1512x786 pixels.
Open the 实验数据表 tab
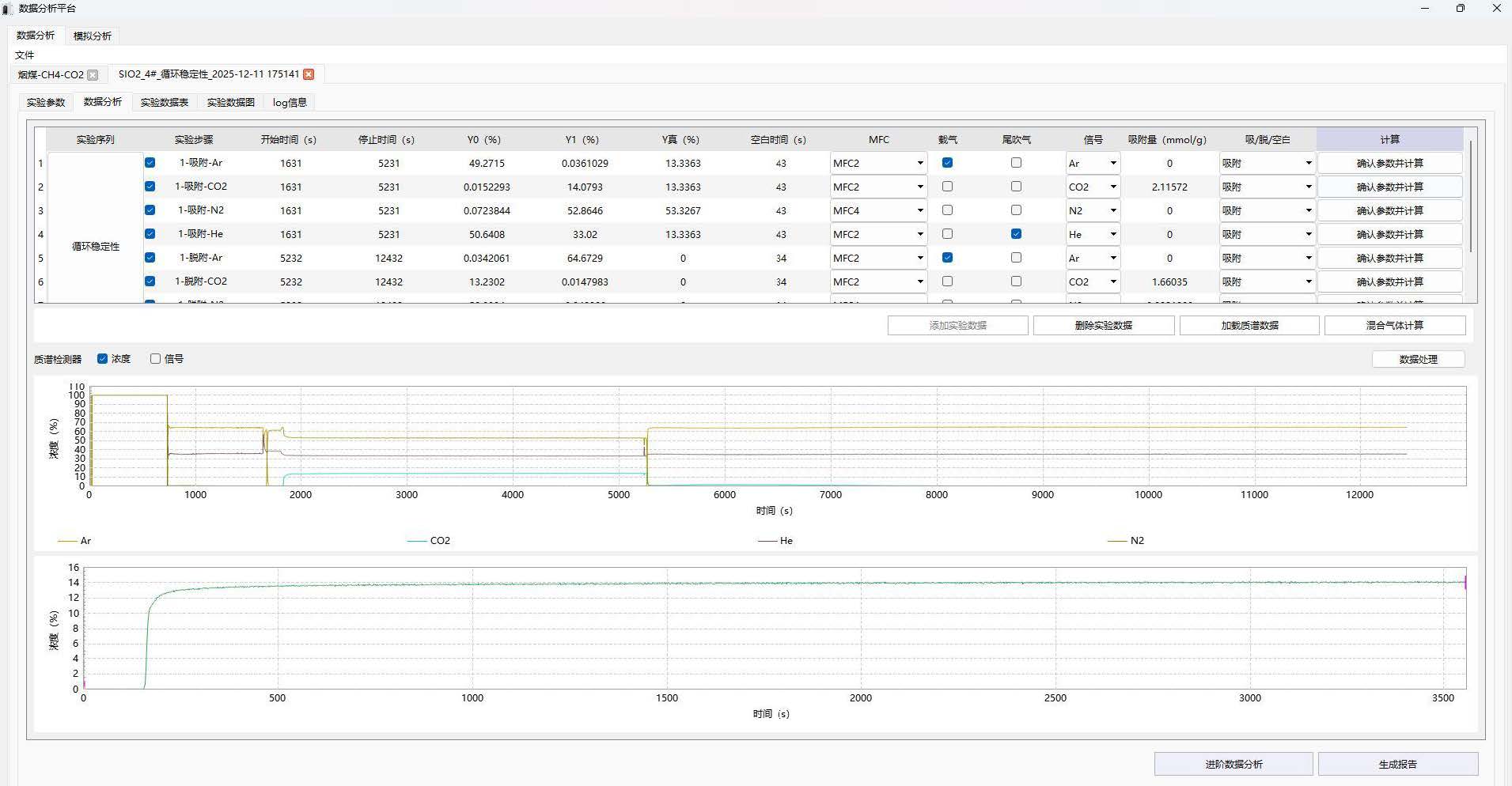pos(165,103)
